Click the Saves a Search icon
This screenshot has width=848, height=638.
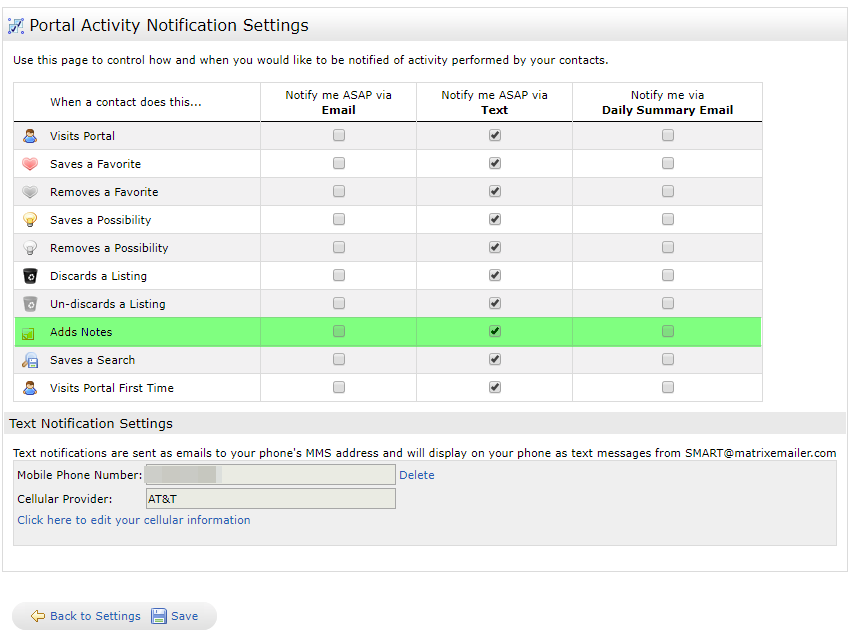pyautogui.click(x=30, y=360)
